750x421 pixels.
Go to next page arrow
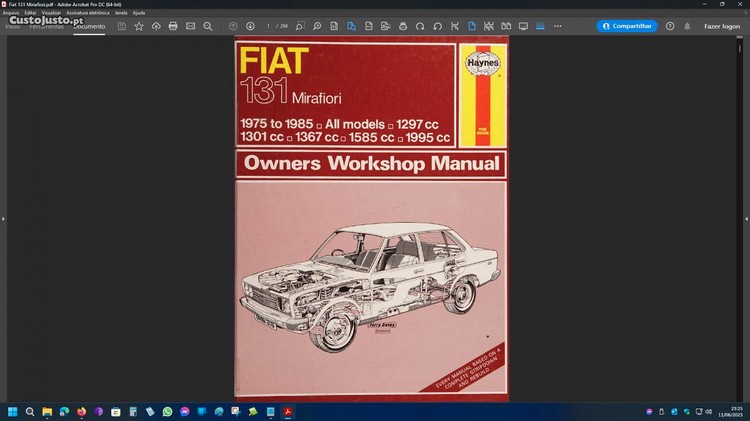[250, 26]
